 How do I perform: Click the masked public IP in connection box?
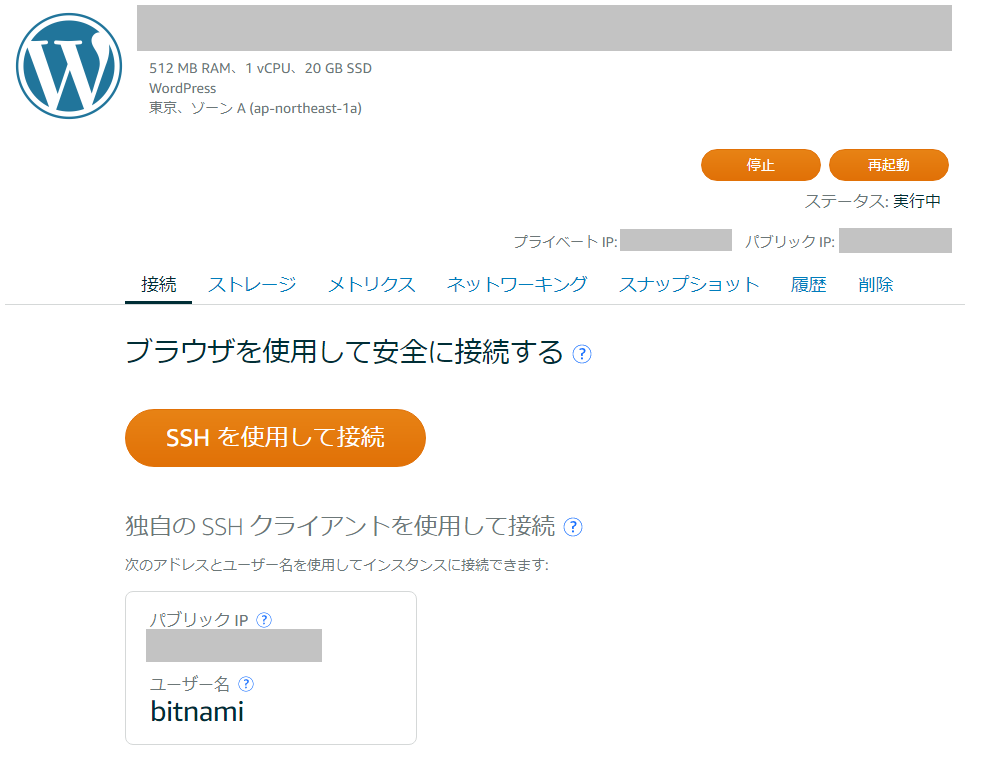[x=234, y=646]
